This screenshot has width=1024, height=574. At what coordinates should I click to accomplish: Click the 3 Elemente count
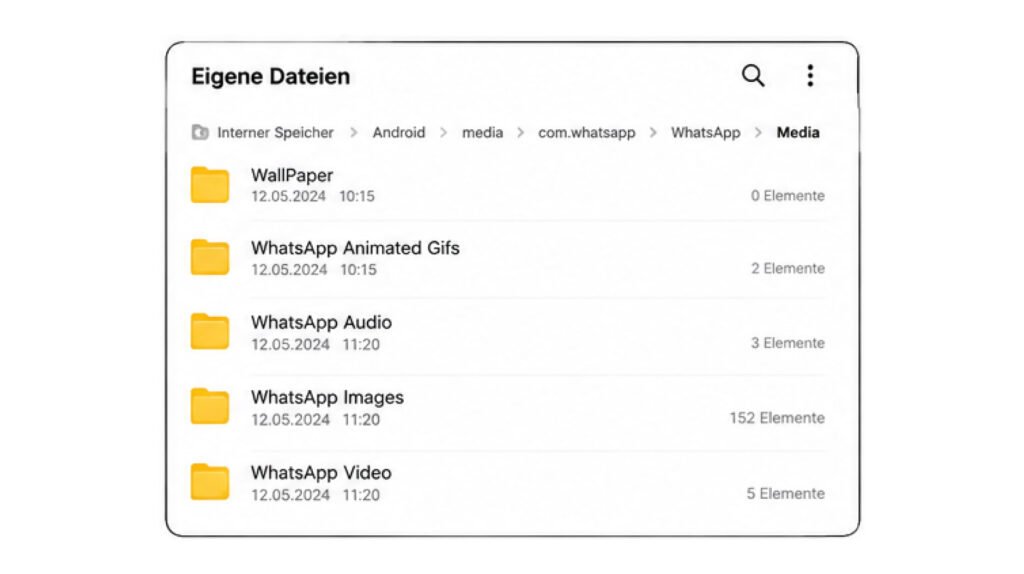coord(788,343)
